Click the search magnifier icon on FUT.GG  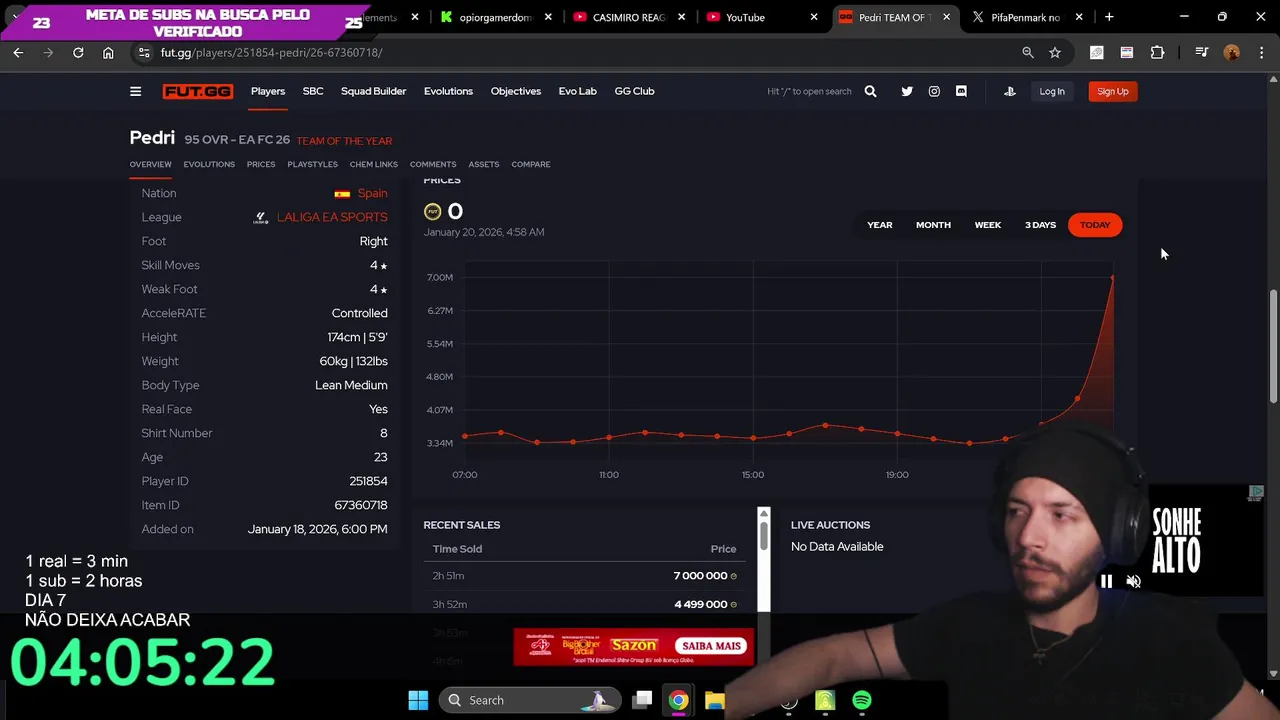pos(870,91)
